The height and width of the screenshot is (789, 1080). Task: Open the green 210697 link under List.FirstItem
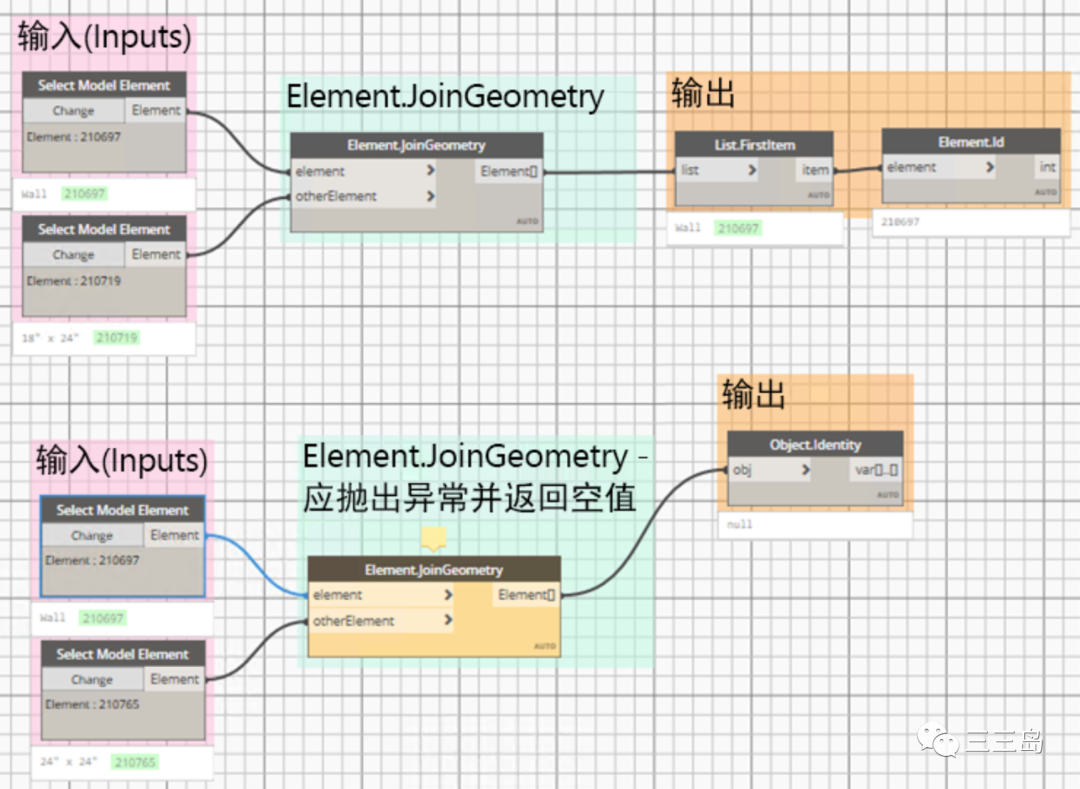738,228
